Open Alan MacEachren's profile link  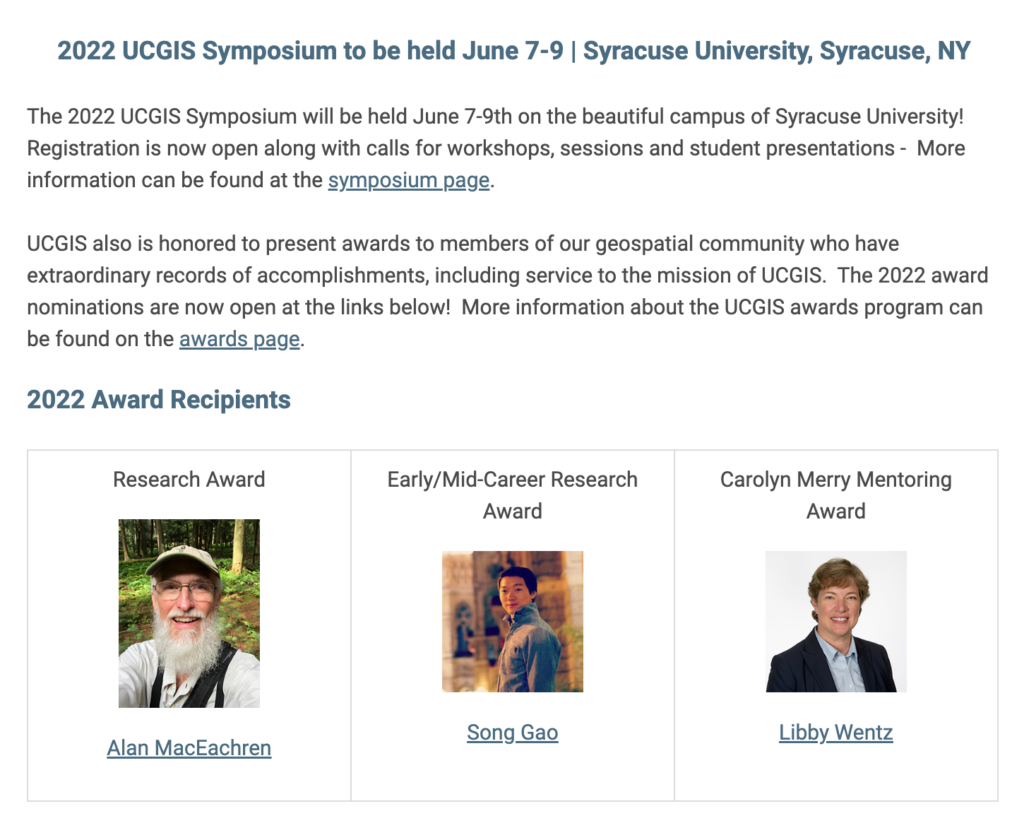tap(189, 748)
